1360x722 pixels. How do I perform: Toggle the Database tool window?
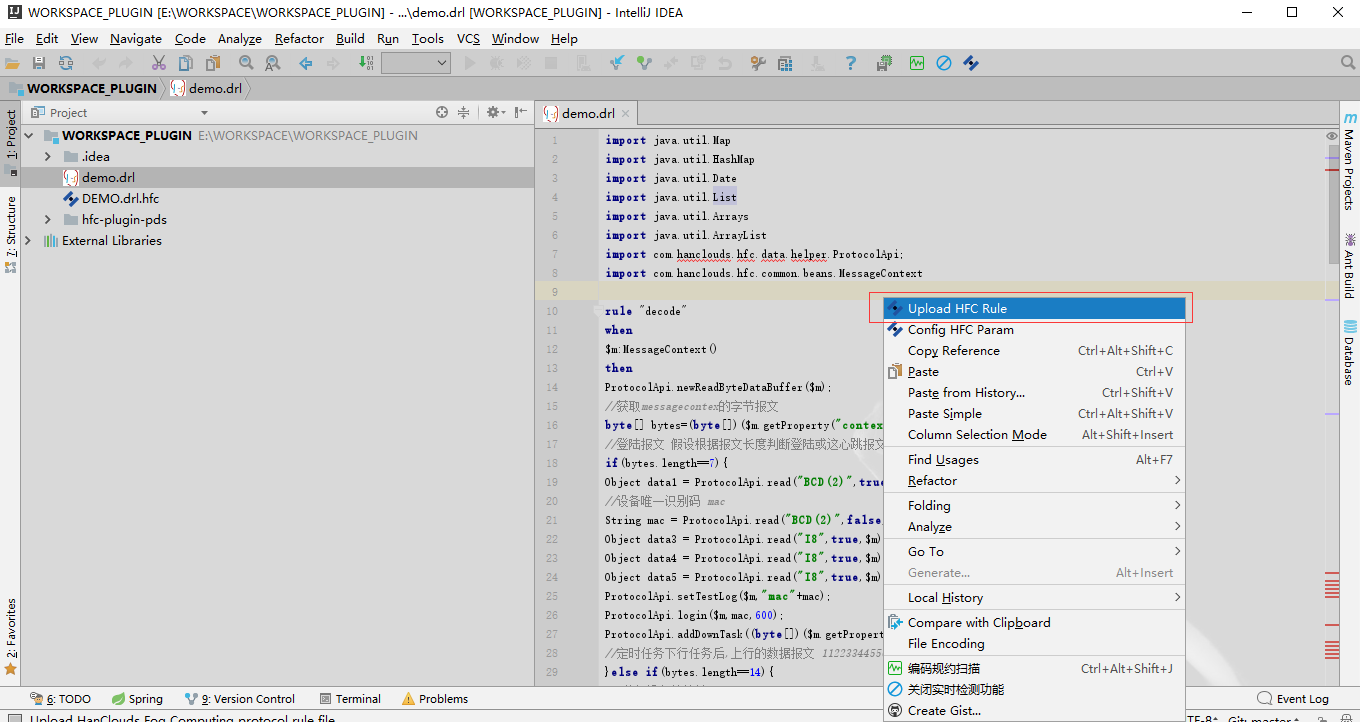coord(1349,353)
